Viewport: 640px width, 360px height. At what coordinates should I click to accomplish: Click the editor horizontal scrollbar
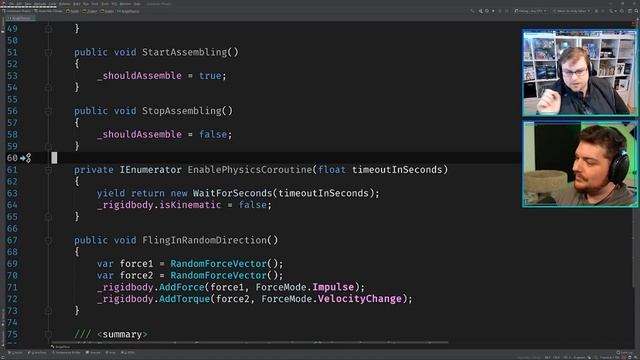[250, 342]
